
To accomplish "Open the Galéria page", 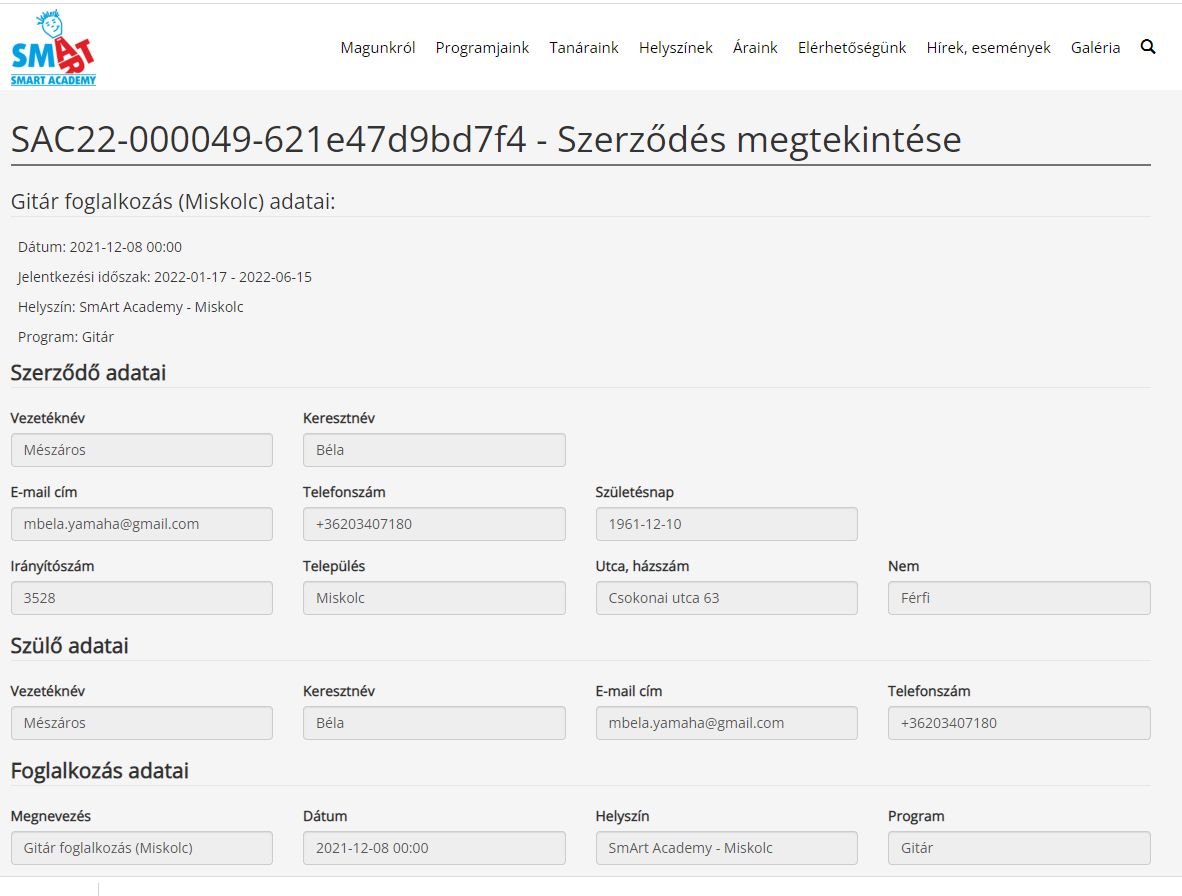I will [x=1095, y=48].
